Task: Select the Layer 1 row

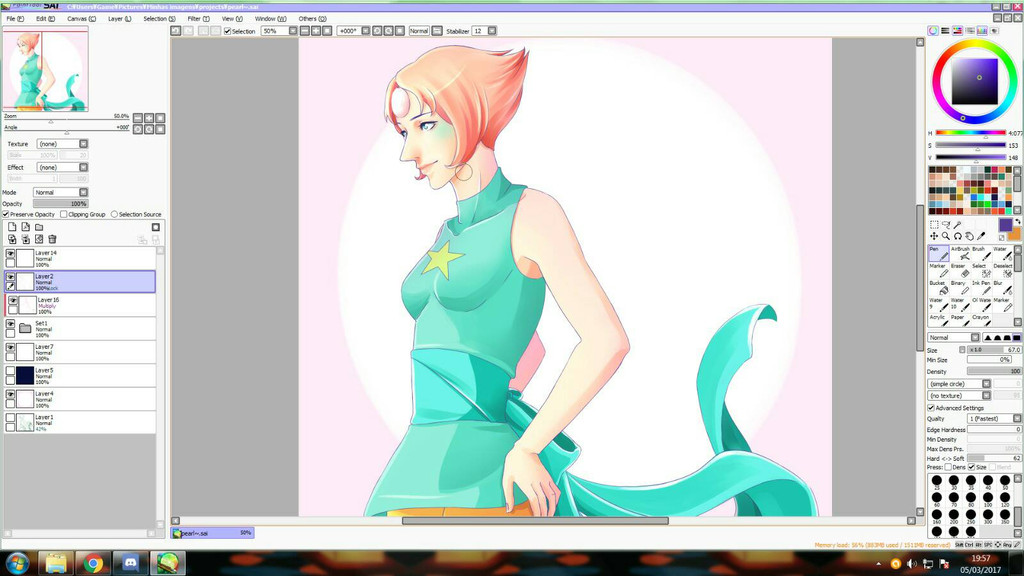Action: point(80,423)
